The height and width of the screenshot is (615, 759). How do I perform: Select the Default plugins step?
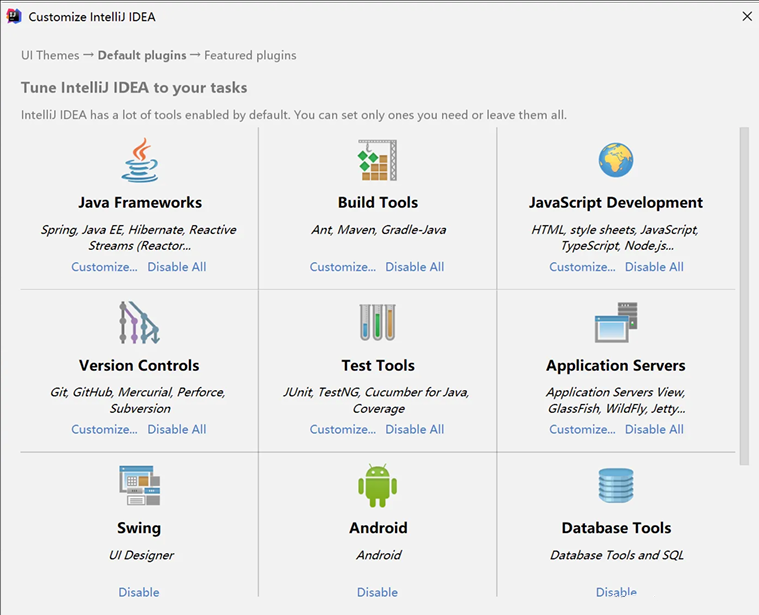click(x=142, y=56)
